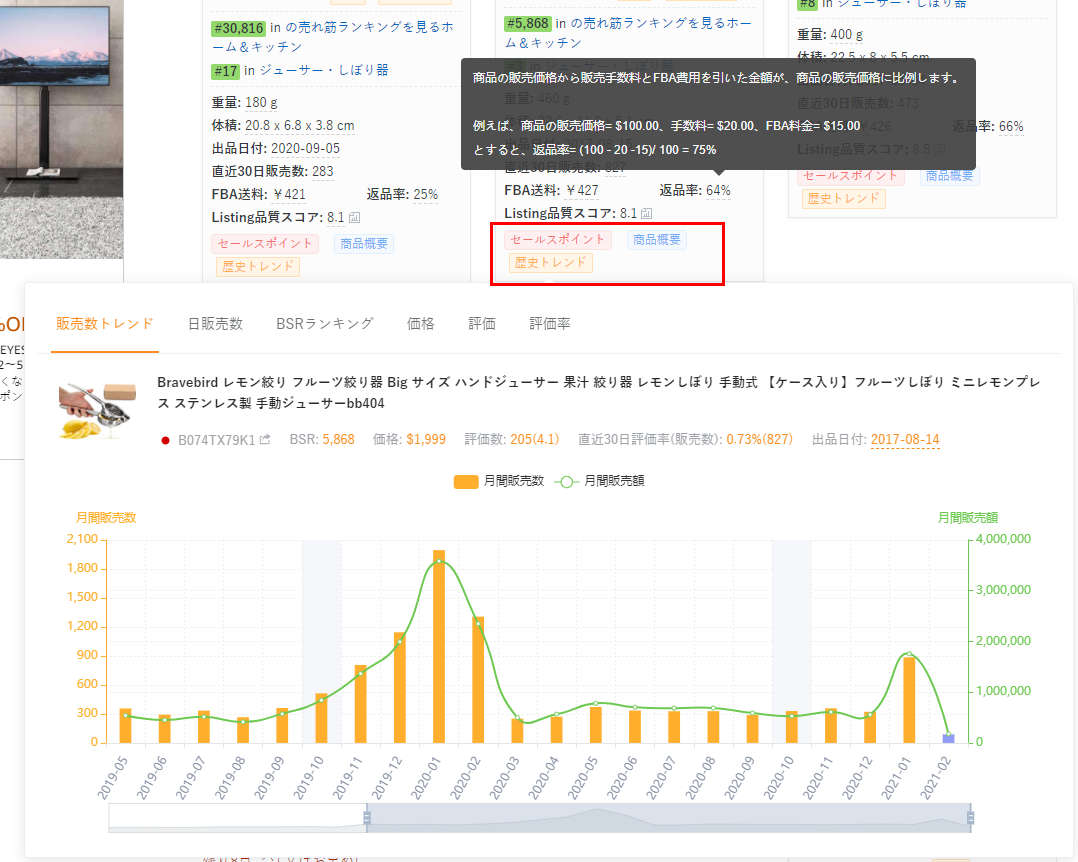
Task: Click the 2020-02 sales bar
Action: click(478, 680)
